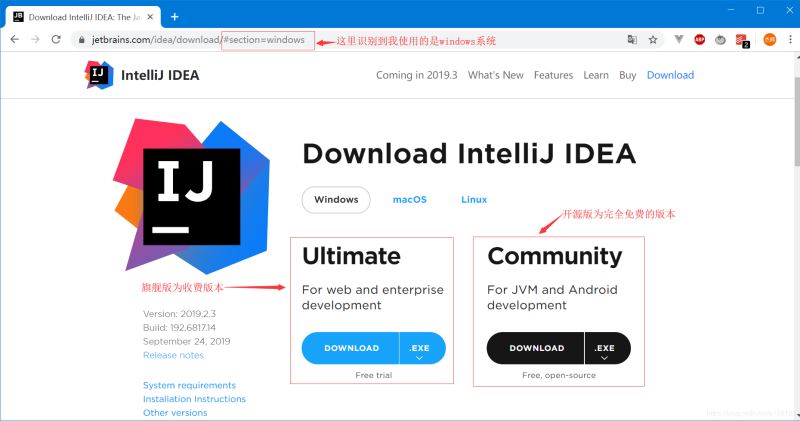Open the red extension with badge 2
Screen dimensions: 800x421
click(x=742, y=40)
